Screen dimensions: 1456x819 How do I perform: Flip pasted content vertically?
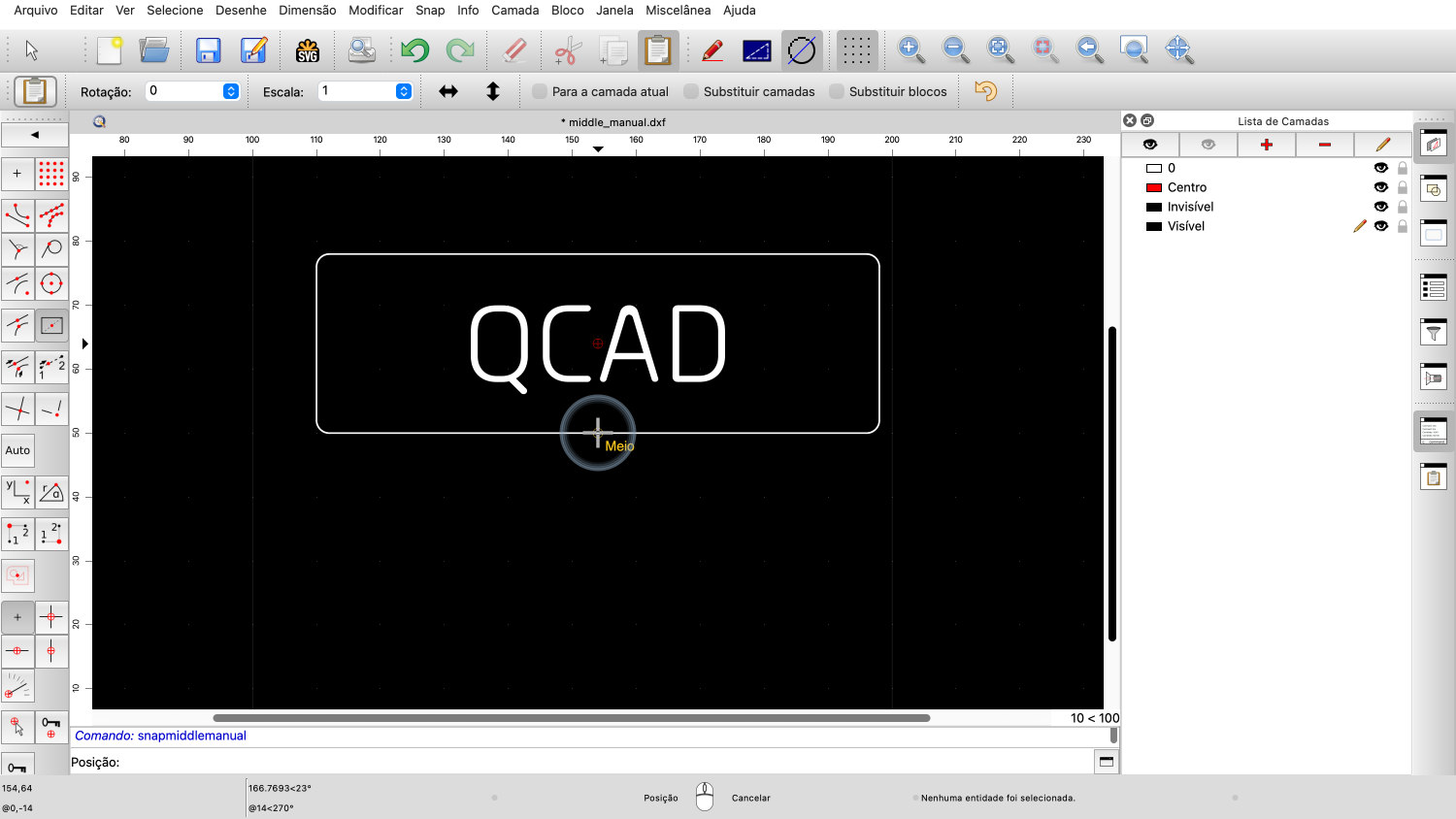493,91
